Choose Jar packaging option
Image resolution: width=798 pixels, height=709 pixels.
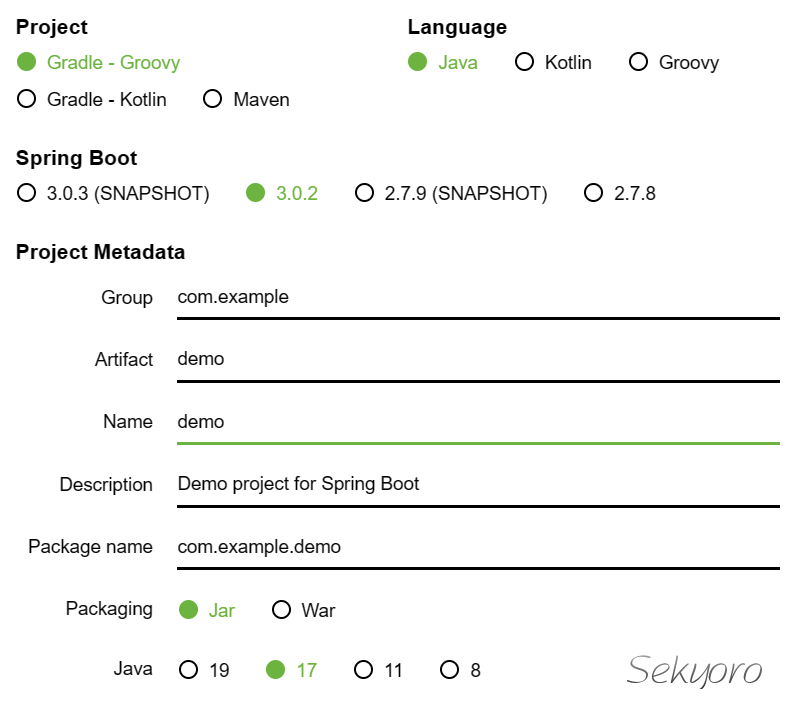[188, 609]
